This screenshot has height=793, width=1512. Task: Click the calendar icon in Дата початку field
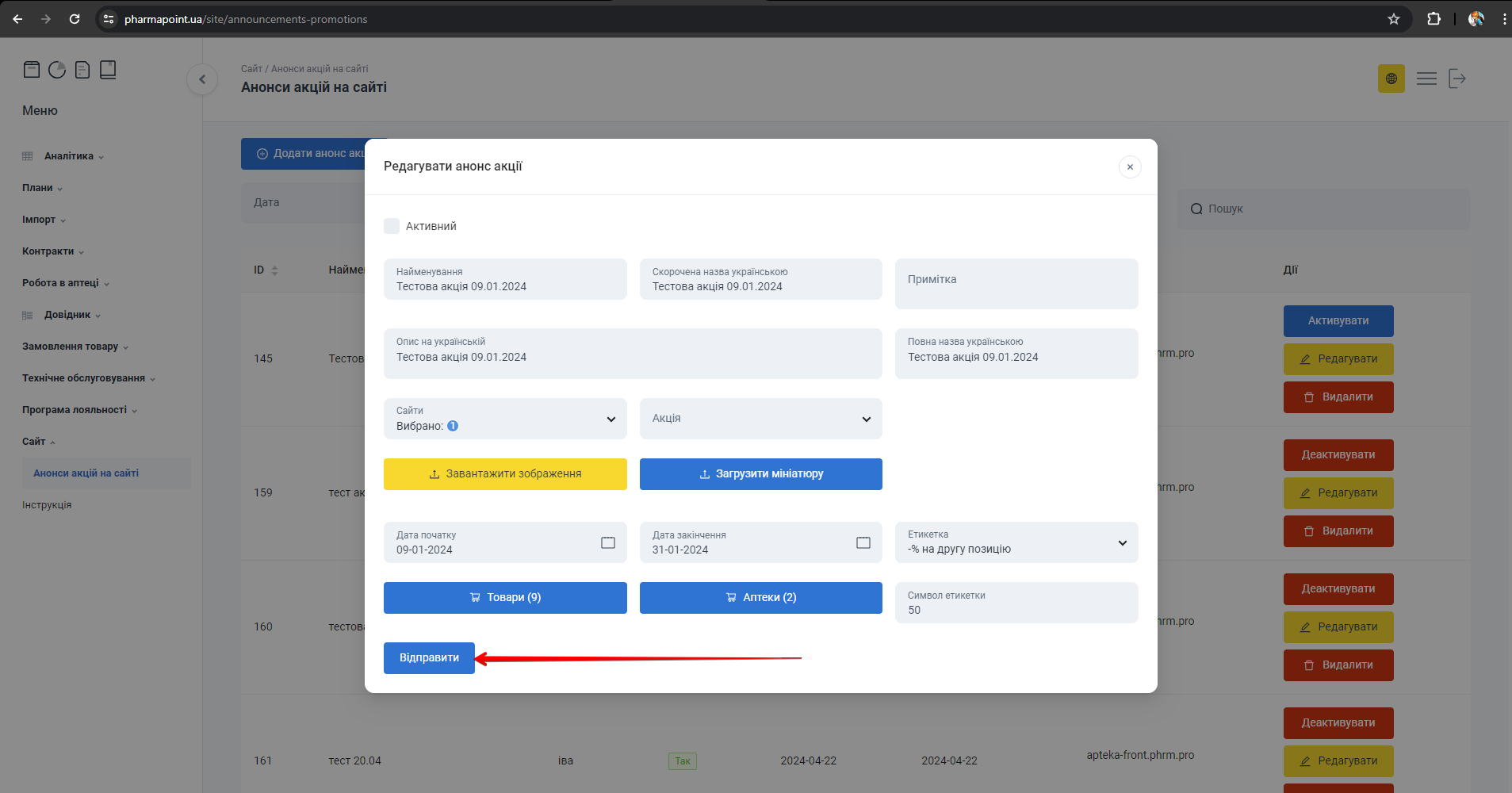click(x=607, y=542)
